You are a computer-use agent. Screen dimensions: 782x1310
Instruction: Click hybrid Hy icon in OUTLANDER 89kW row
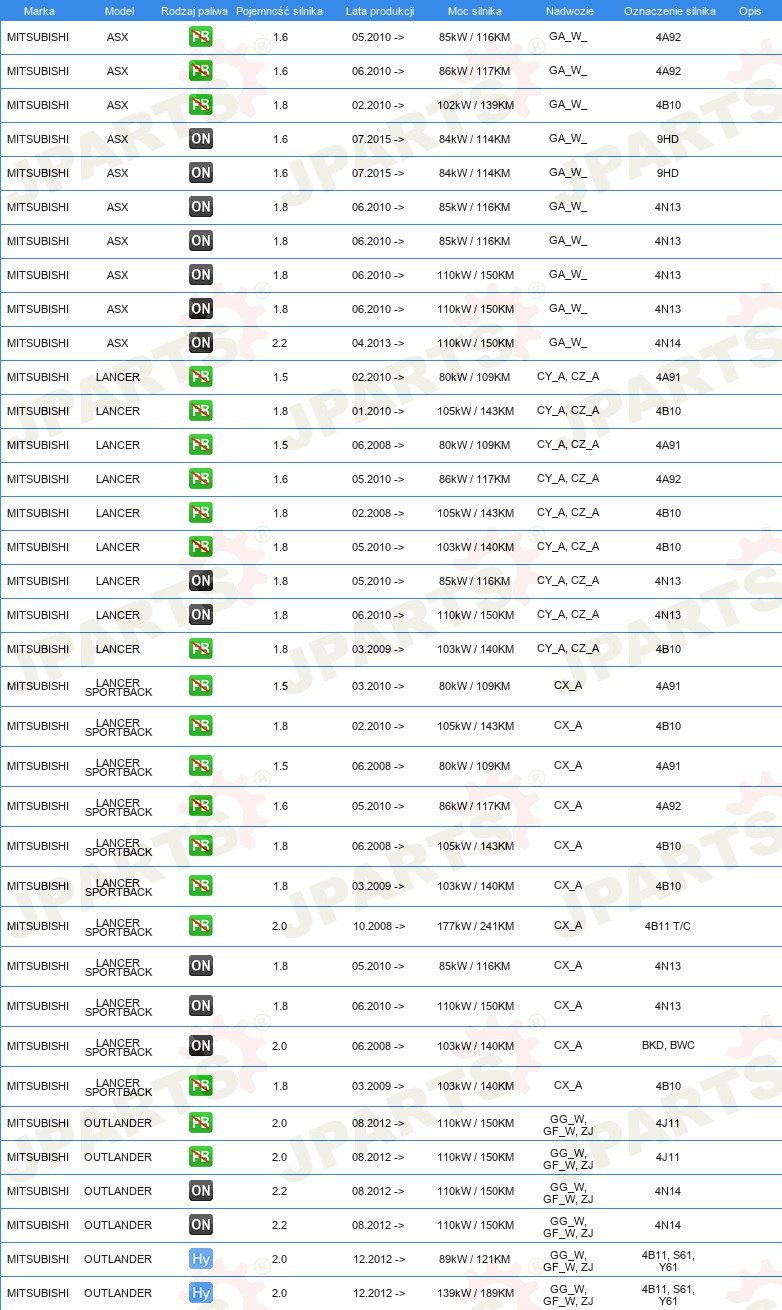pyautogui.click(x=201, y=1259)
